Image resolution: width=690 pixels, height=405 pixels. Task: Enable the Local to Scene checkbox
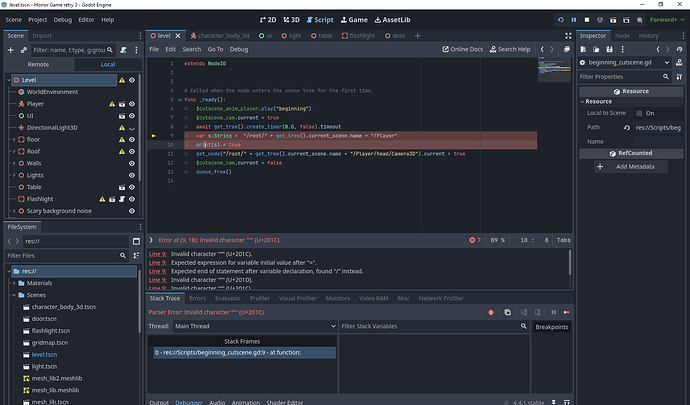639,113
